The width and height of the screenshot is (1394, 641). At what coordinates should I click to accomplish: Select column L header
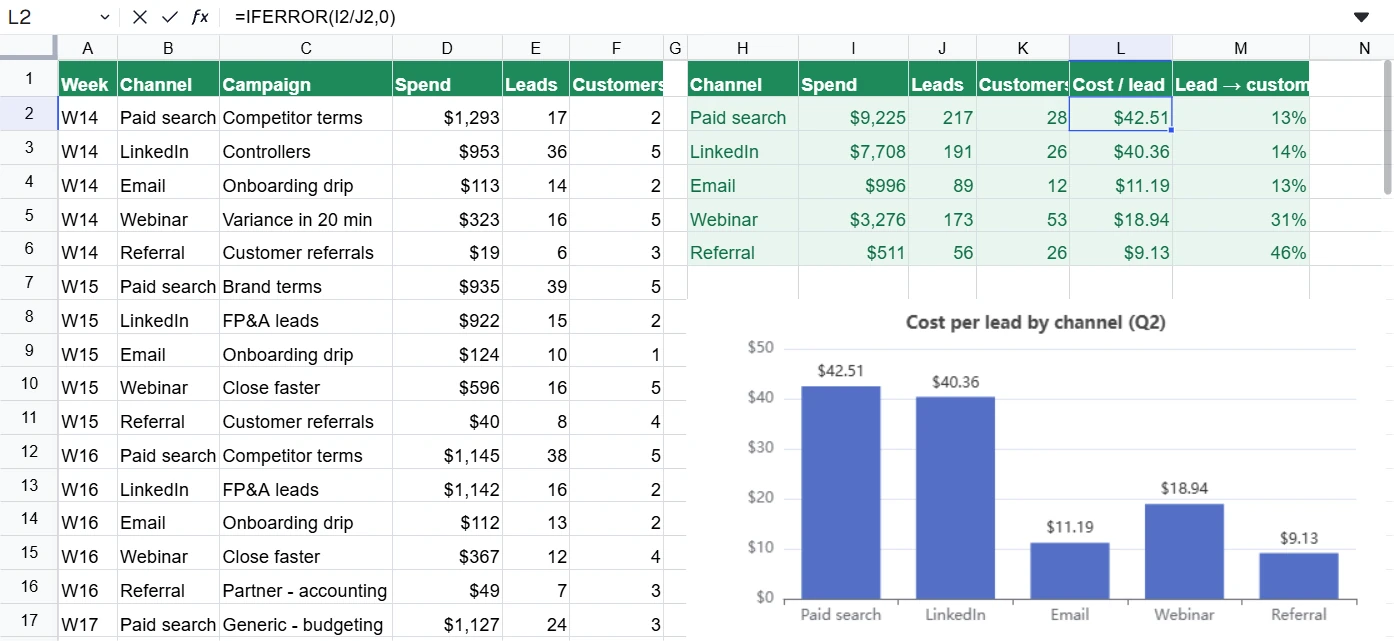[1121, 48]
